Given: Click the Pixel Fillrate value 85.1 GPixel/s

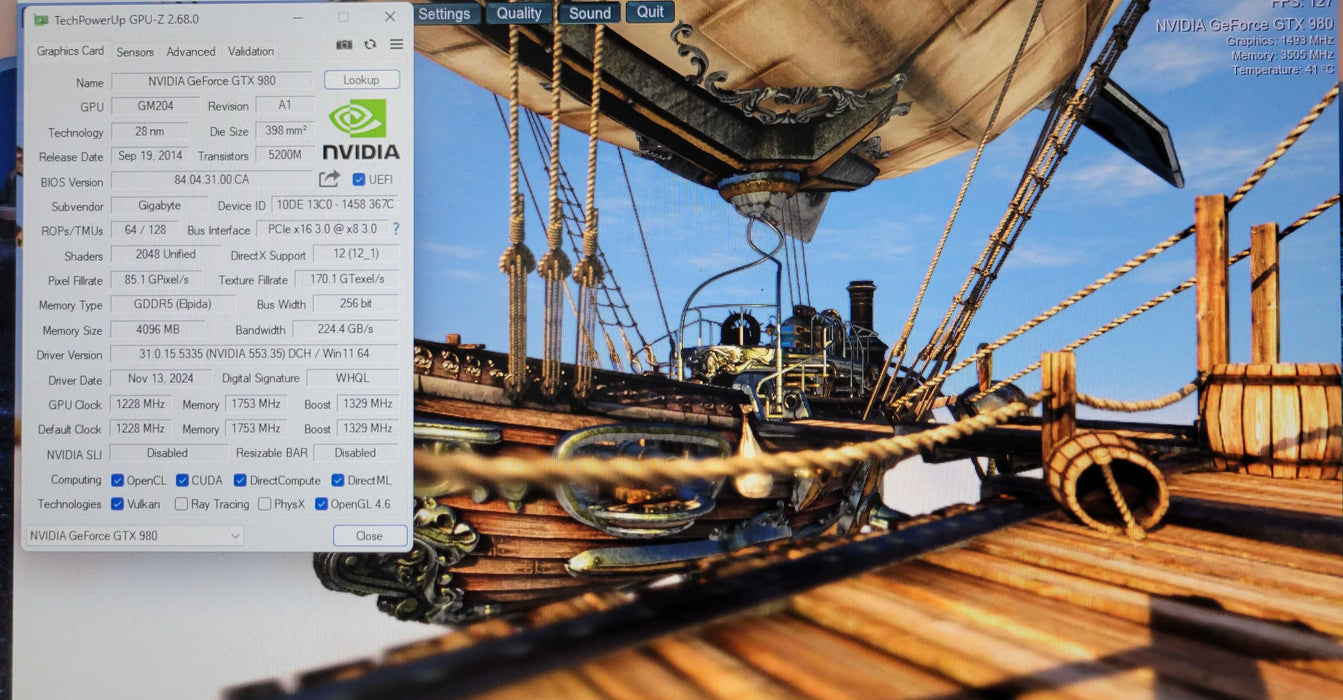Looking at the screenshot, I should pyautogui.click(x=156, y=280).
